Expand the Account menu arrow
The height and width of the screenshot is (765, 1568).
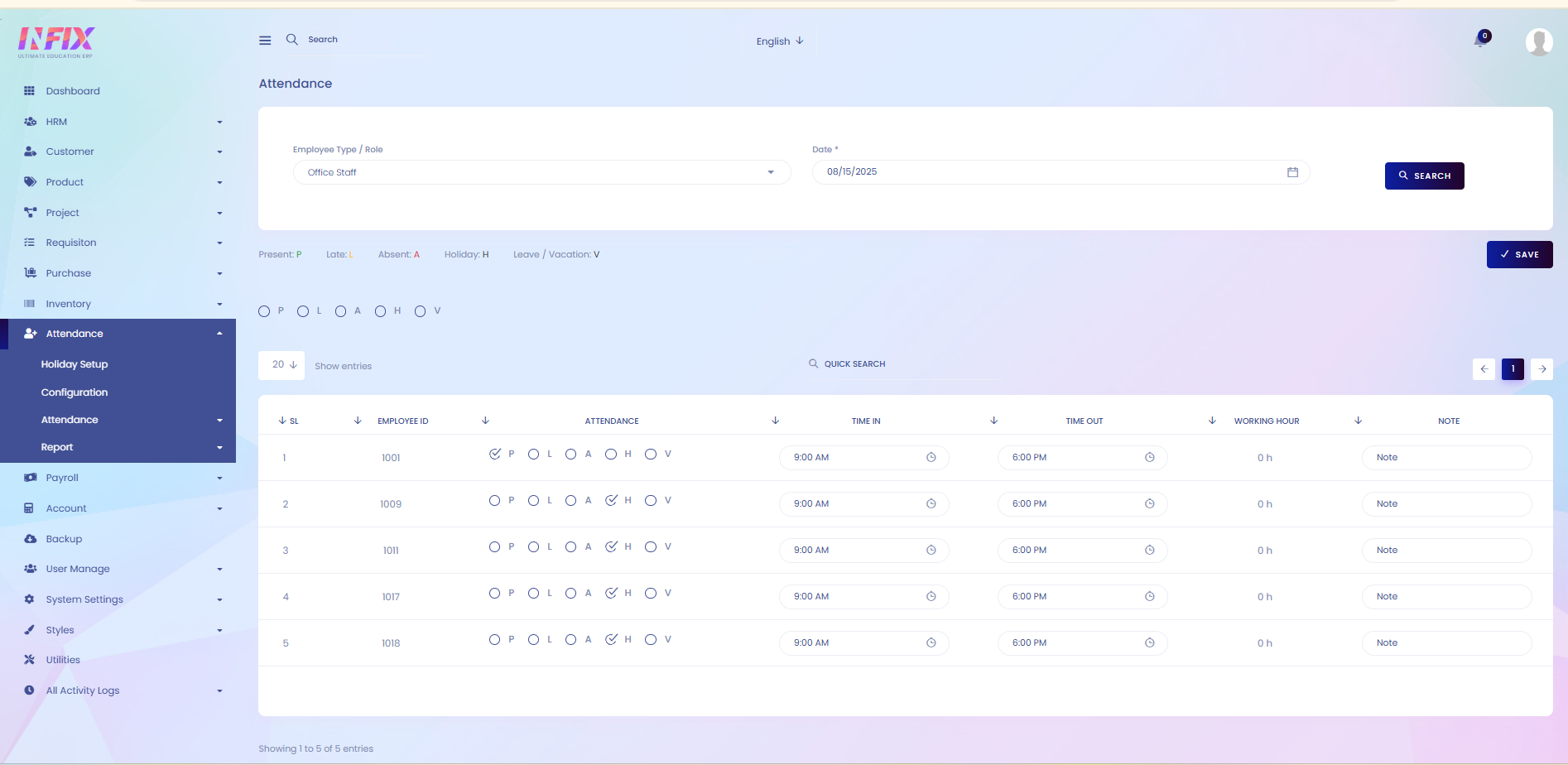219,509
